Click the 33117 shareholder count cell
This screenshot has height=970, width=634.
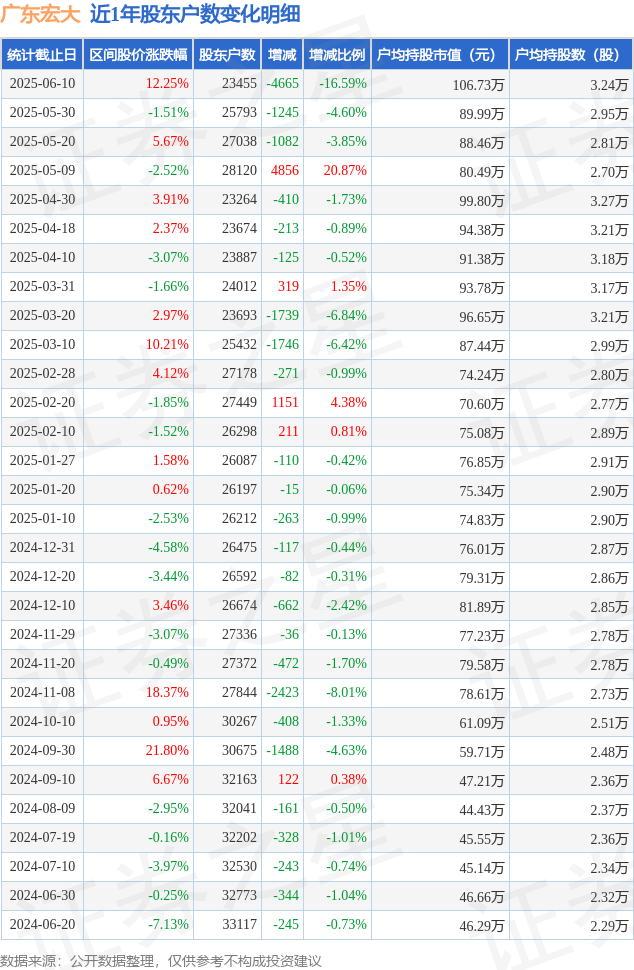pos(239,924)
